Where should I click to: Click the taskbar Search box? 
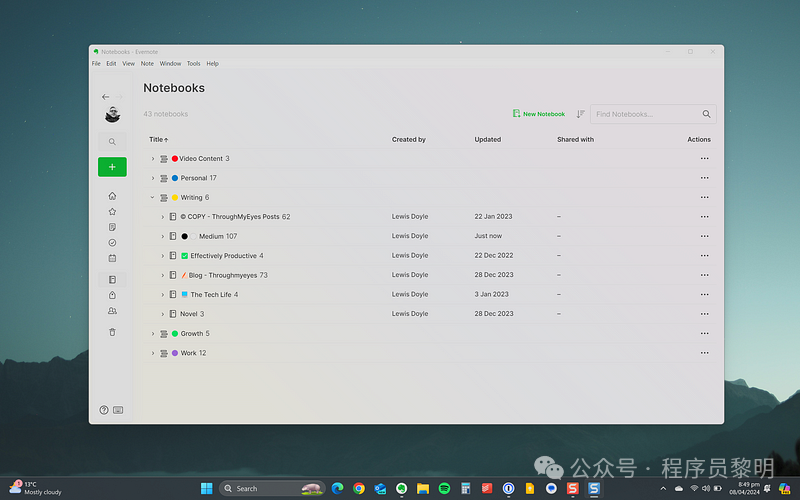(272, 488)
